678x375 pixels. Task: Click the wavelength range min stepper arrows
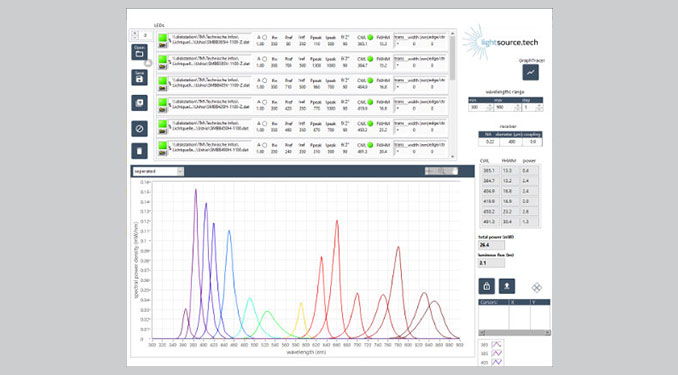(490, 107)
